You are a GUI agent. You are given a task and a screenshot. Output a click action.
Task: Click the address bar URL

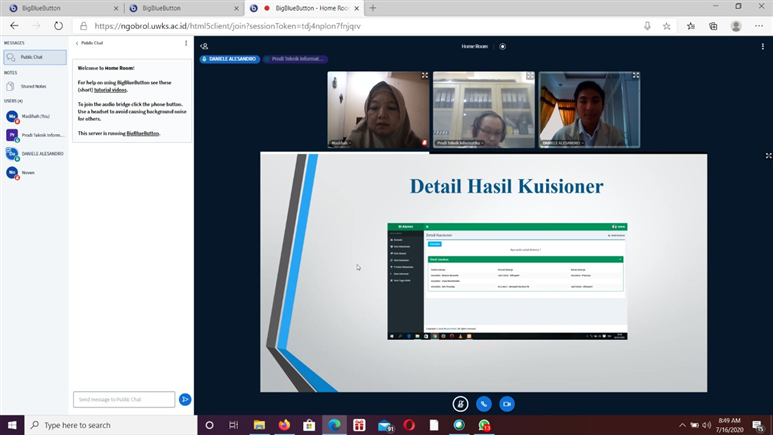(227, 26)
